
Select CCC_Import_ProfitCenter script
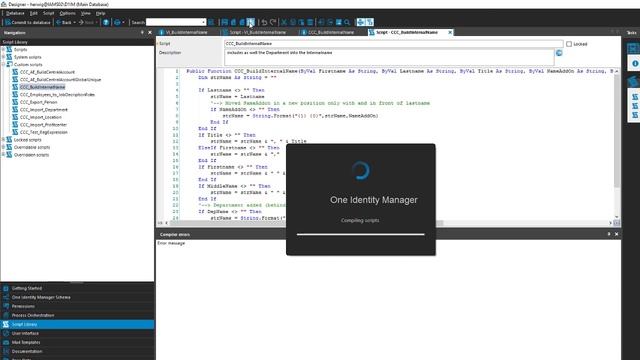(x=43, y=124)
